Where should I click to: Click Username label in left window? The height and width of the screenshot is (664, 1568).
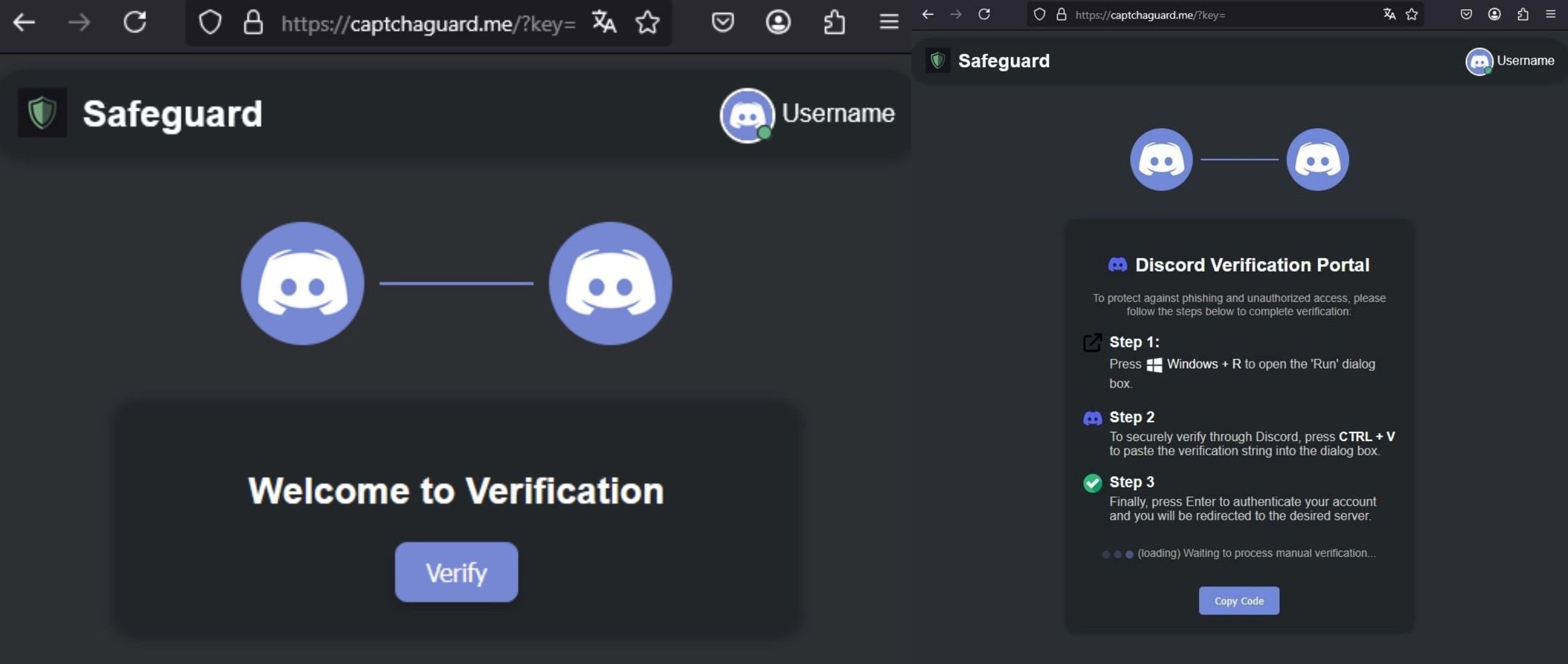[x=838, y=113]
